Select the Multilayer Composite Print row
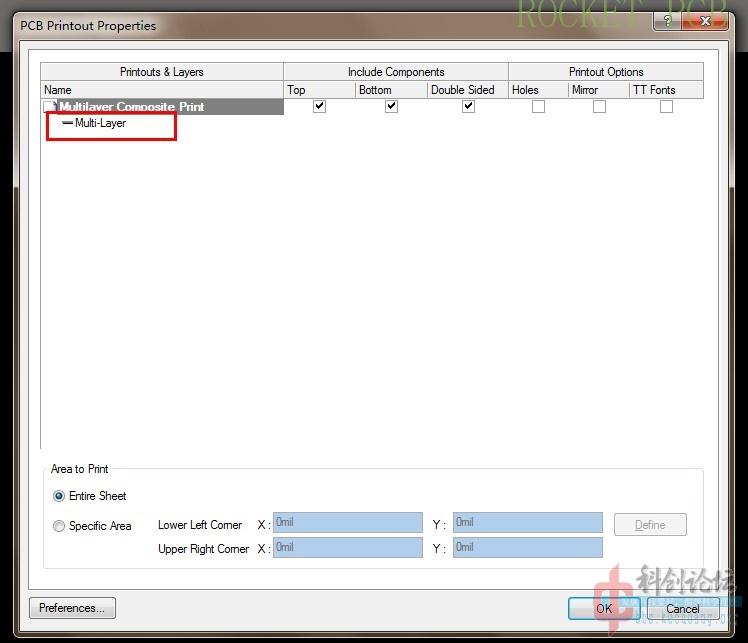Viewport: 748px width, 643px height. 163,106
